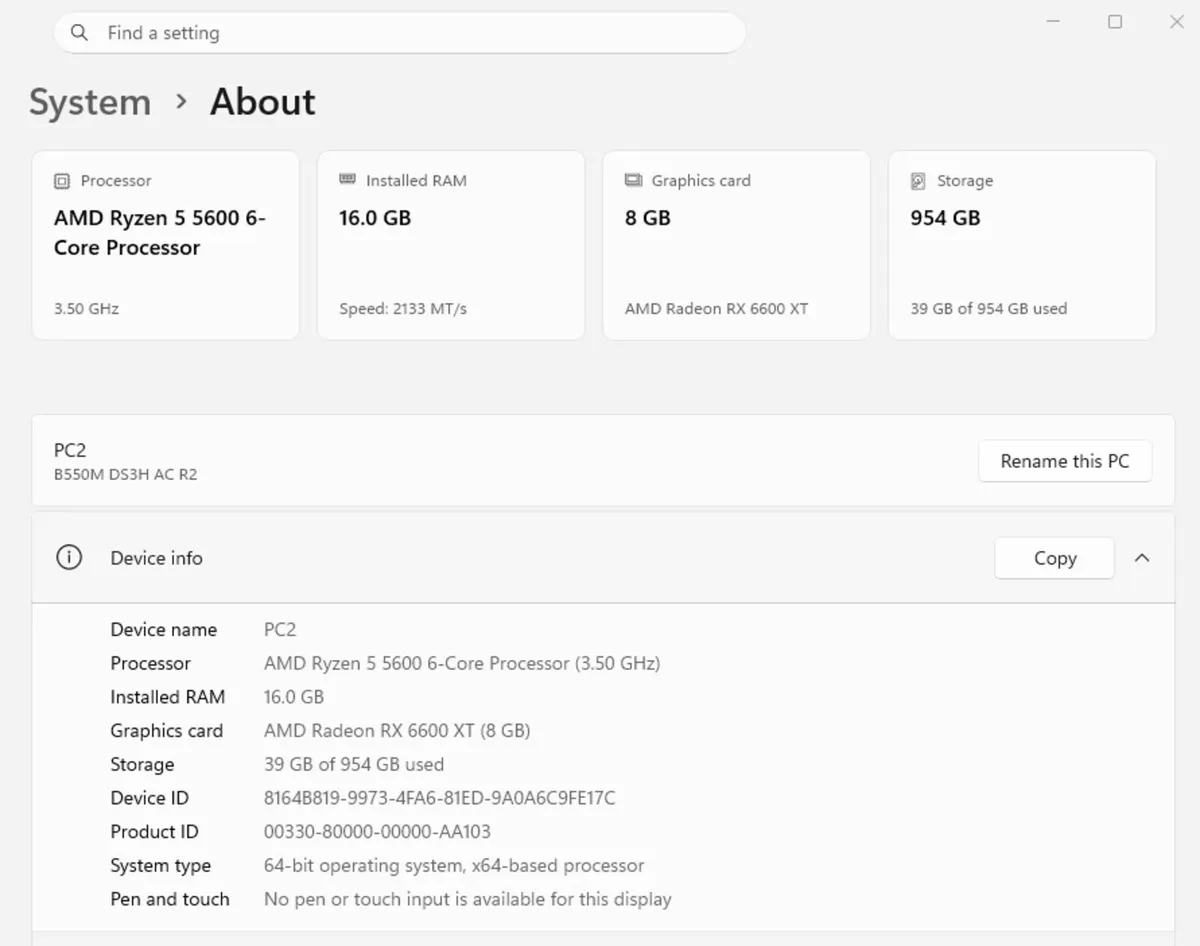Click the Pen and touch value text
The image size is (1200, 946).
tap(468, 900)
